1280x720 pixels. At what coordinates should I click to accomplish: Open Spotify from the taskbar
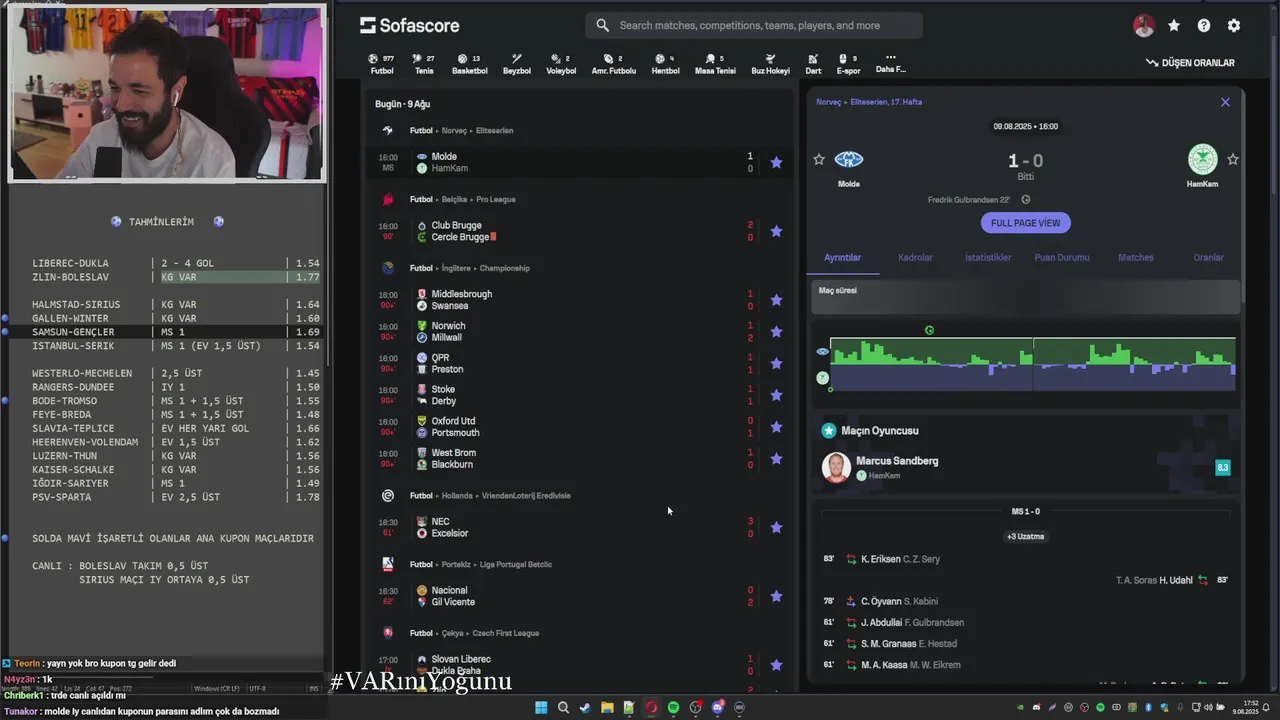pos(673,707)
